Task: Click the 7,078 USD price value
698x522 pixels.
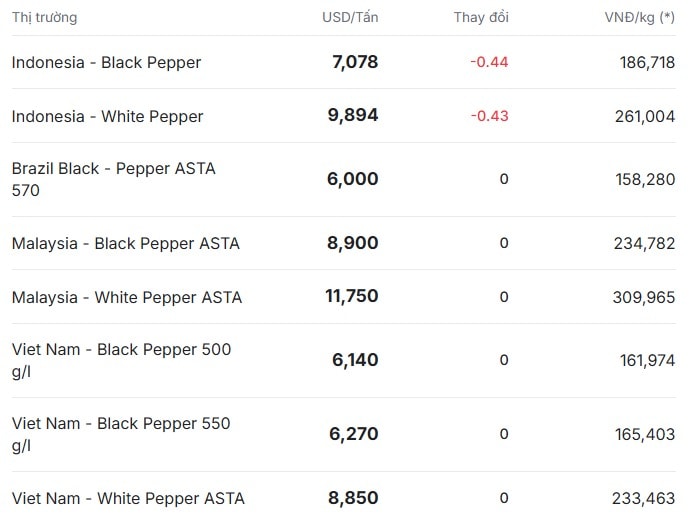Action: (x=355, y=62)
